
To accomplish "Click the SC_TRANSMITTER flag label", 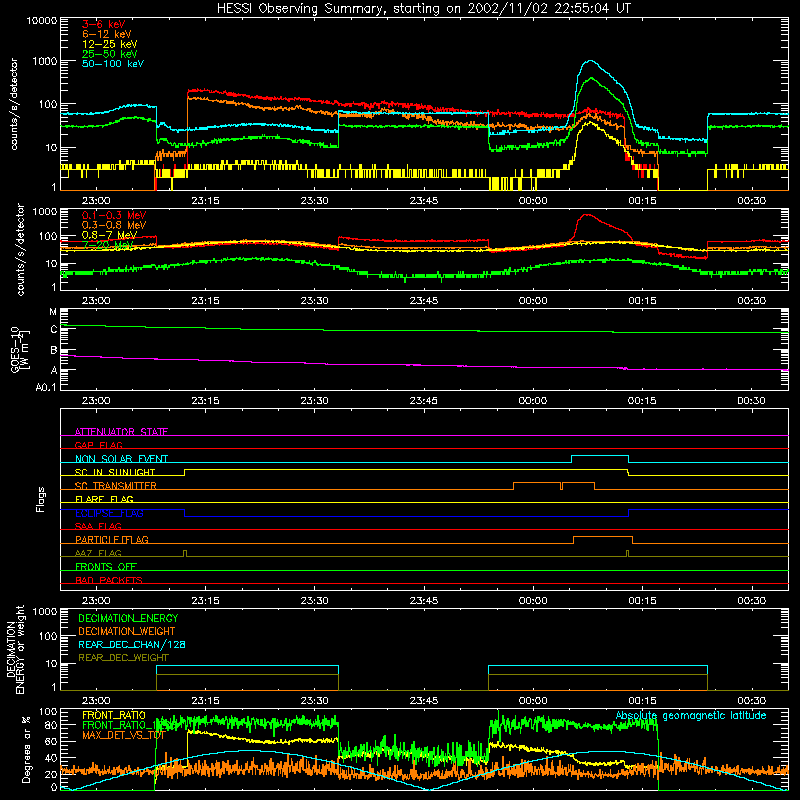I will 115,485.
